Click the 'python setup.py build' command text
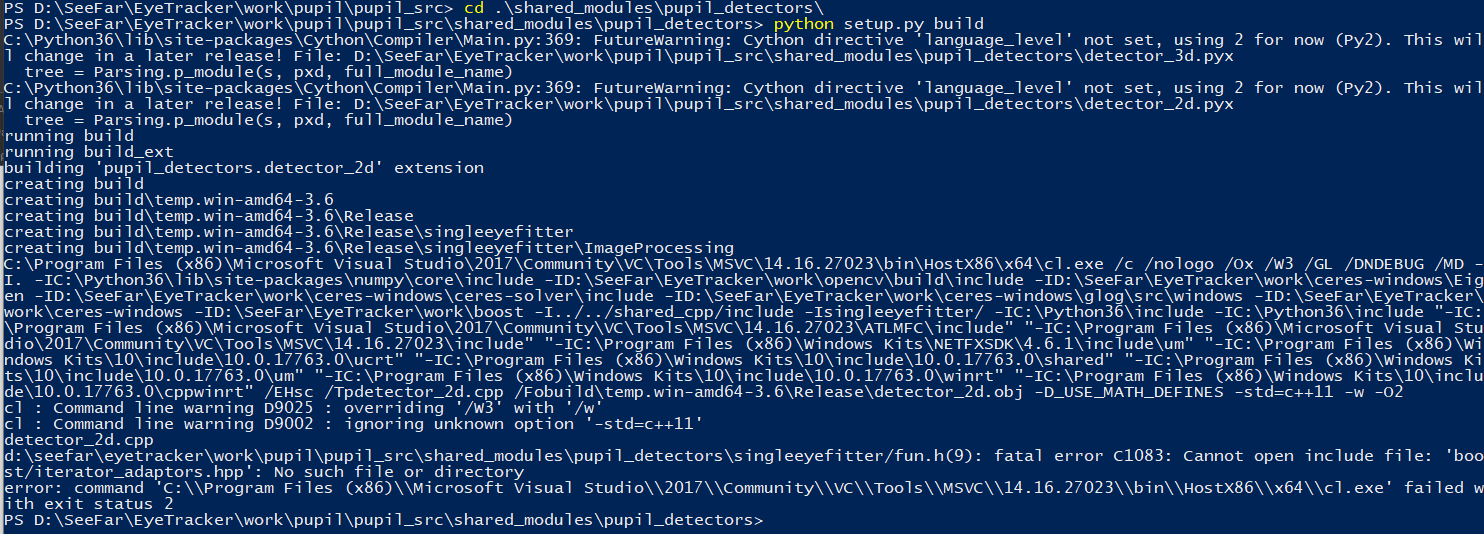The width and height of the screenshot is (1484, 534). [x=878, y=23]
